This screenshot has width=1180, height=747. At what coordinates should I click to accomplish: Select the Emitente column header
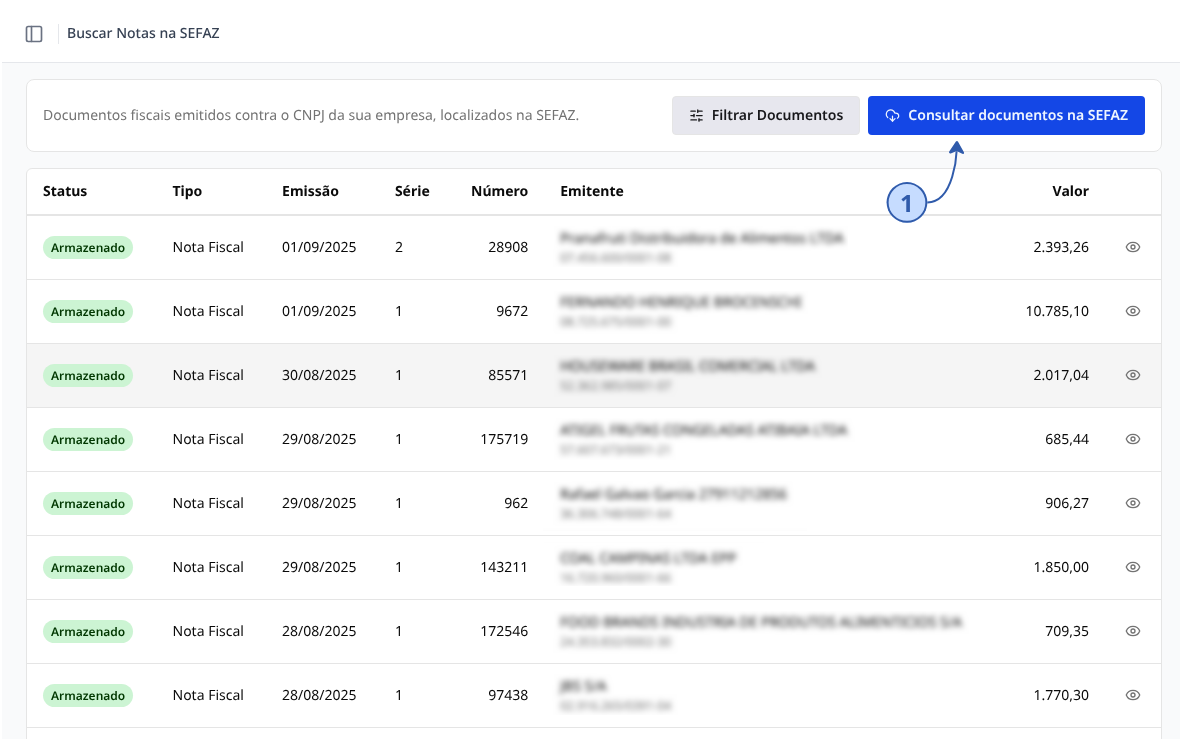pyautogui.click(x=592, y=191)
